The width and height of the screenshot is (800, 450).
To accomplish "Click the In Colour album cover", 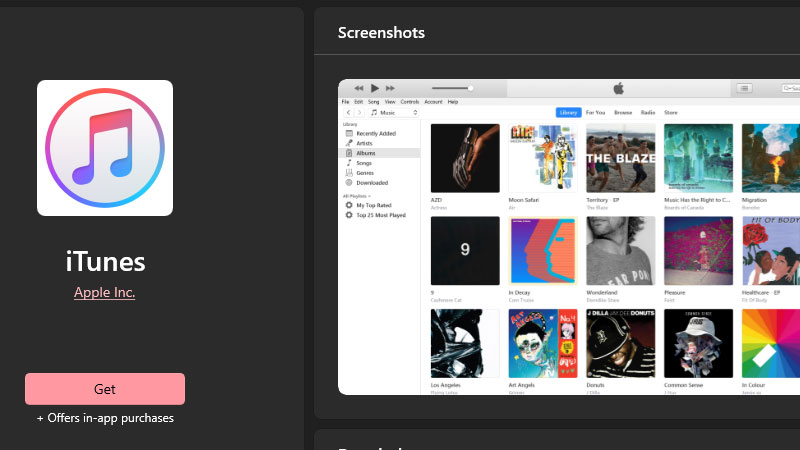I will coord(771,343).
